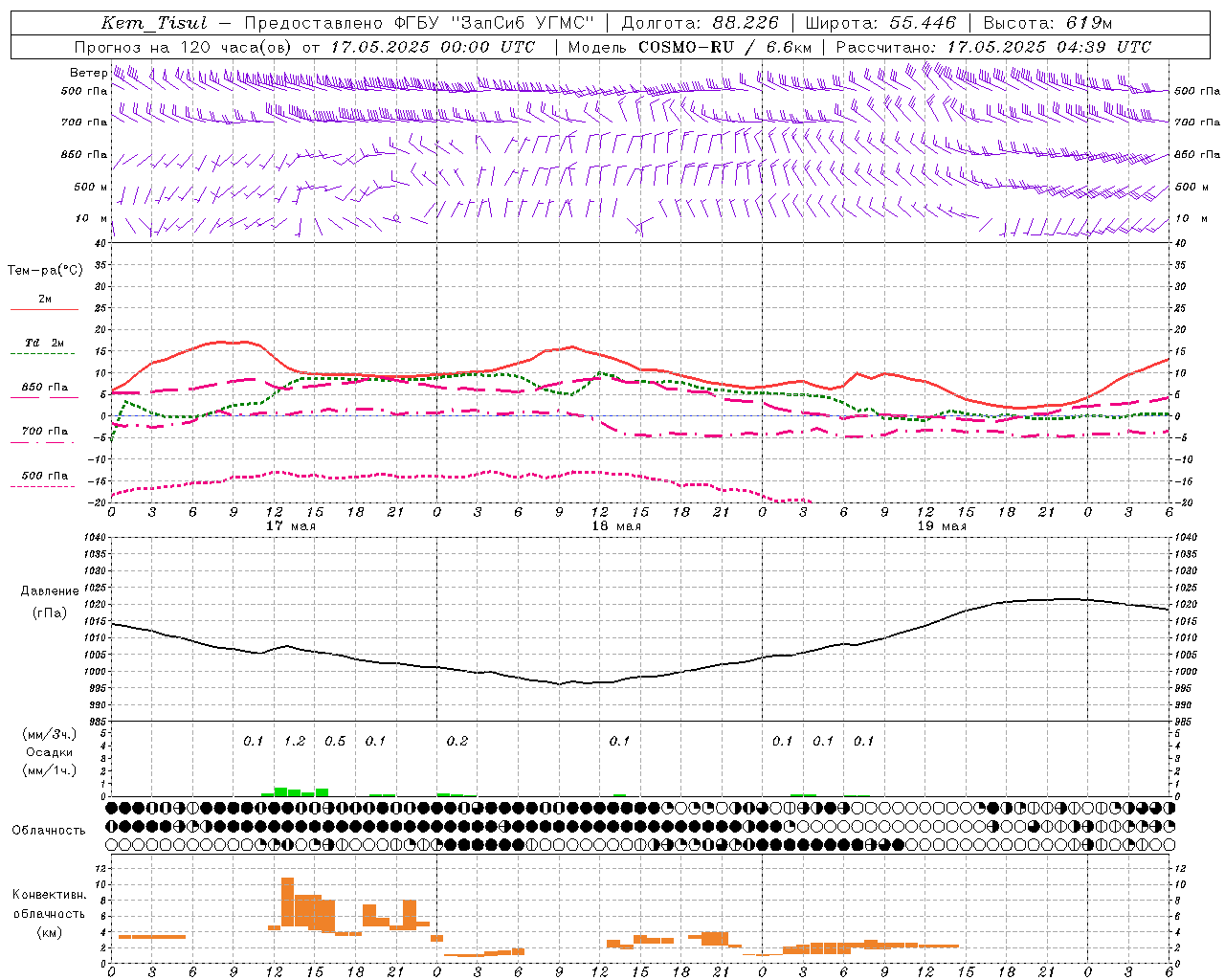1225x980 pixels.
Task: Click the 700 гПа temperature legend label
Action: [x=44, y=432]
